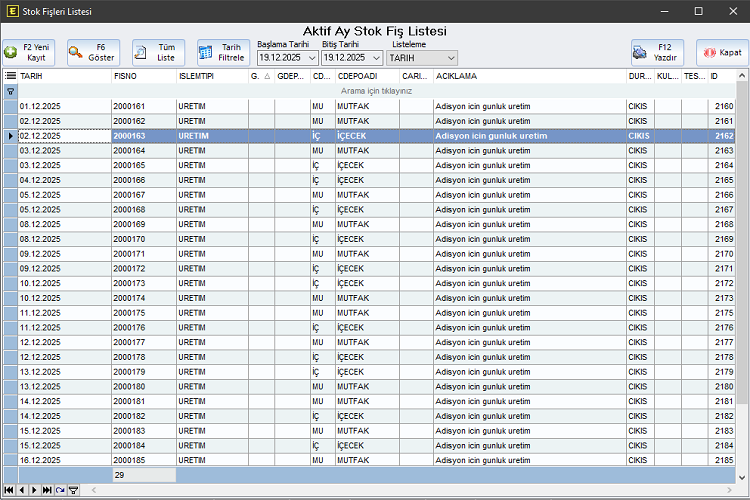Click the filter funnel in bottom navigator
750x500 pixels.
pyautogui.click(x=73, y=490)
